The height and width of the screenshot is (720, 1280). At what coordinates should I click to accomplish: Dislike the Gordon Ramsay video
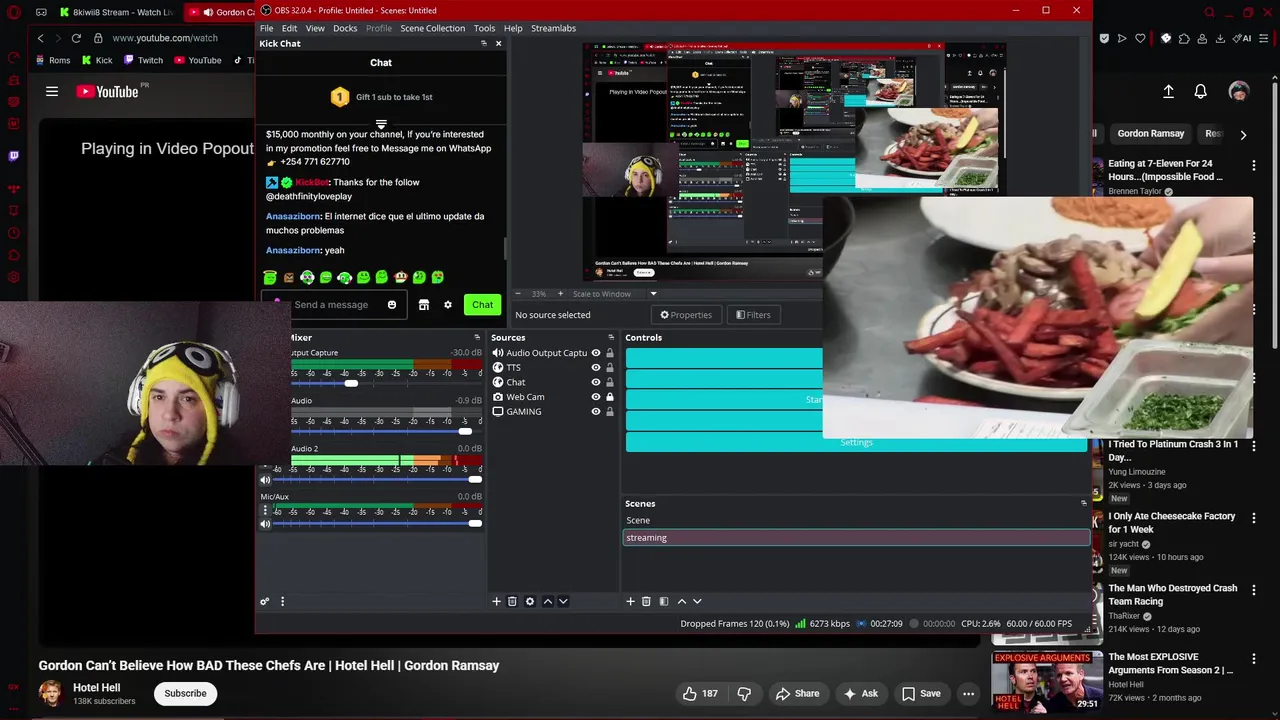(744, 693)
